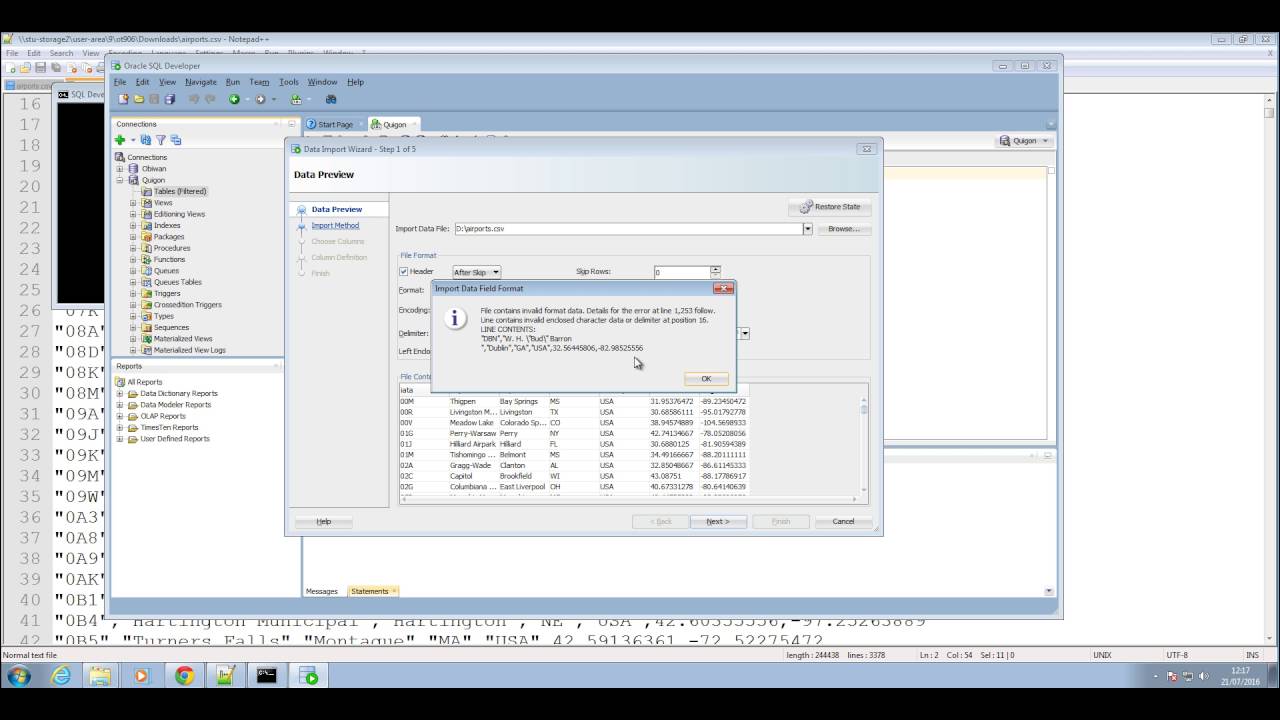1280x720 pixels.
Task: Expand the Indexes tree node
Action: pos(133,225)
